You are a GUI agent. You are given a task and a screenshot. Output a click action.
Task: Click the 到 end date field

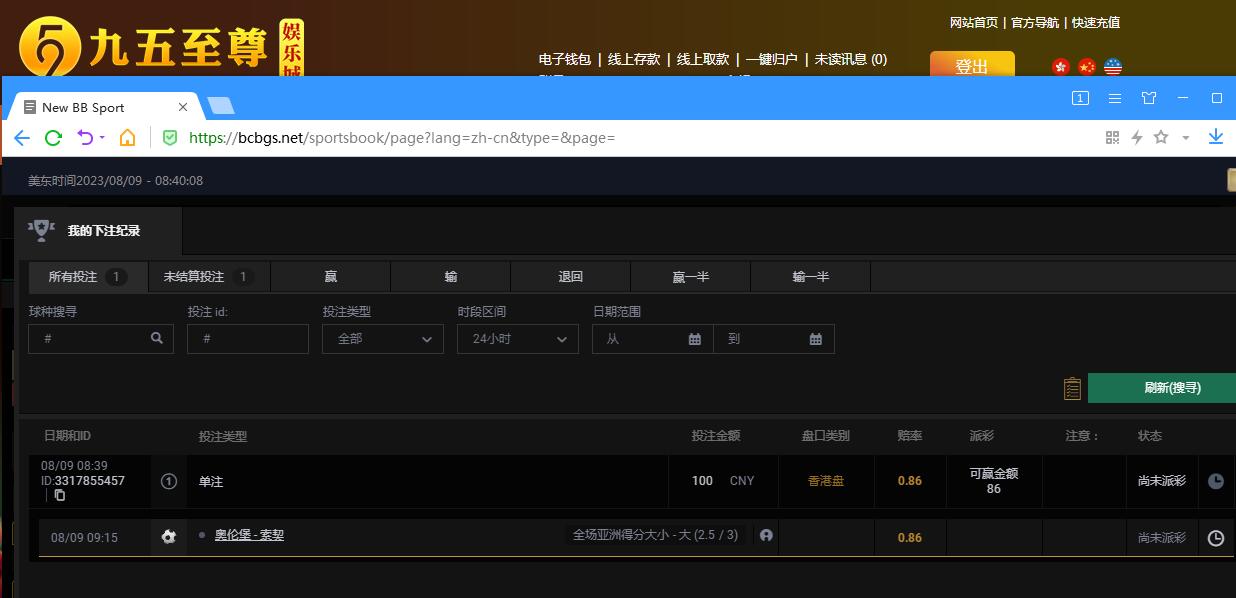tap(774, 339)
